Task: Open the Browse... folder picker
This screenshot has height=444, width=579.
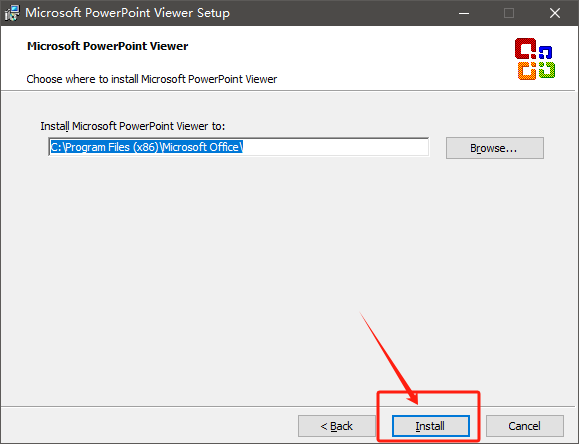Action: click(x=494, y=148)
